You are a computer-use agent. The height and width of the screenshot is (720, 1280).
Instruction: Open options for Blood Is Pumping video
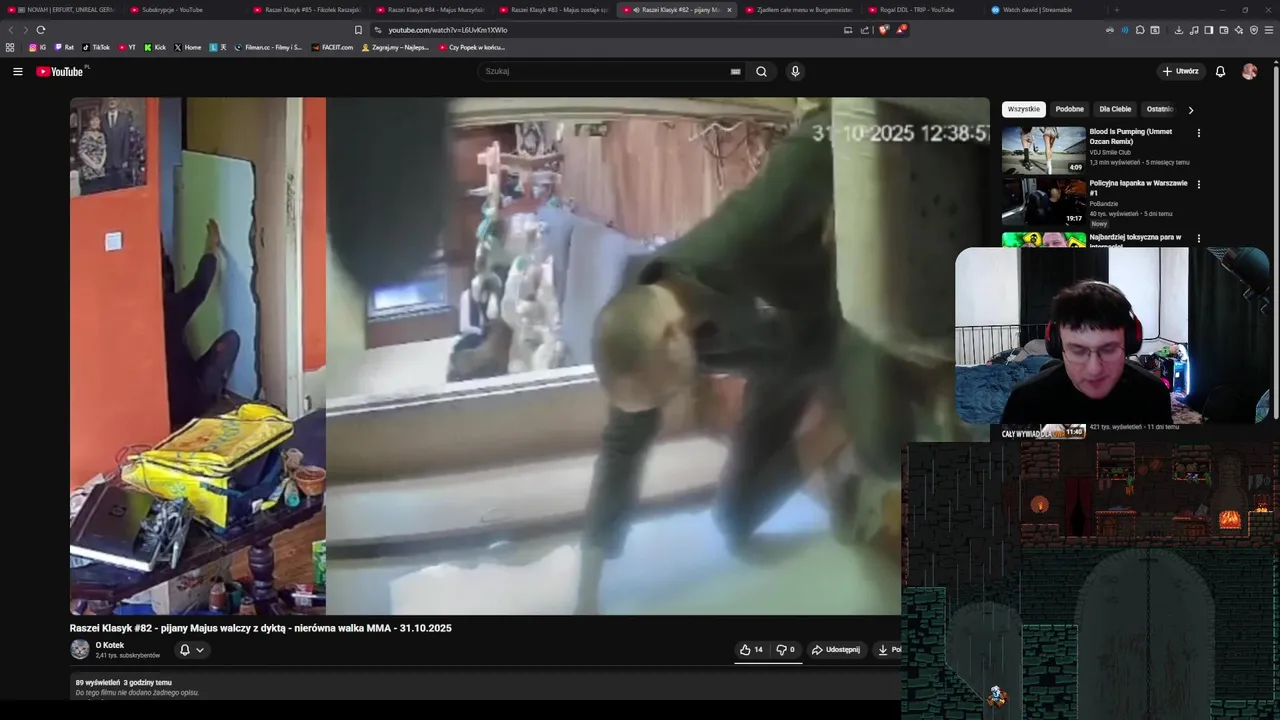click(1198, 132)
